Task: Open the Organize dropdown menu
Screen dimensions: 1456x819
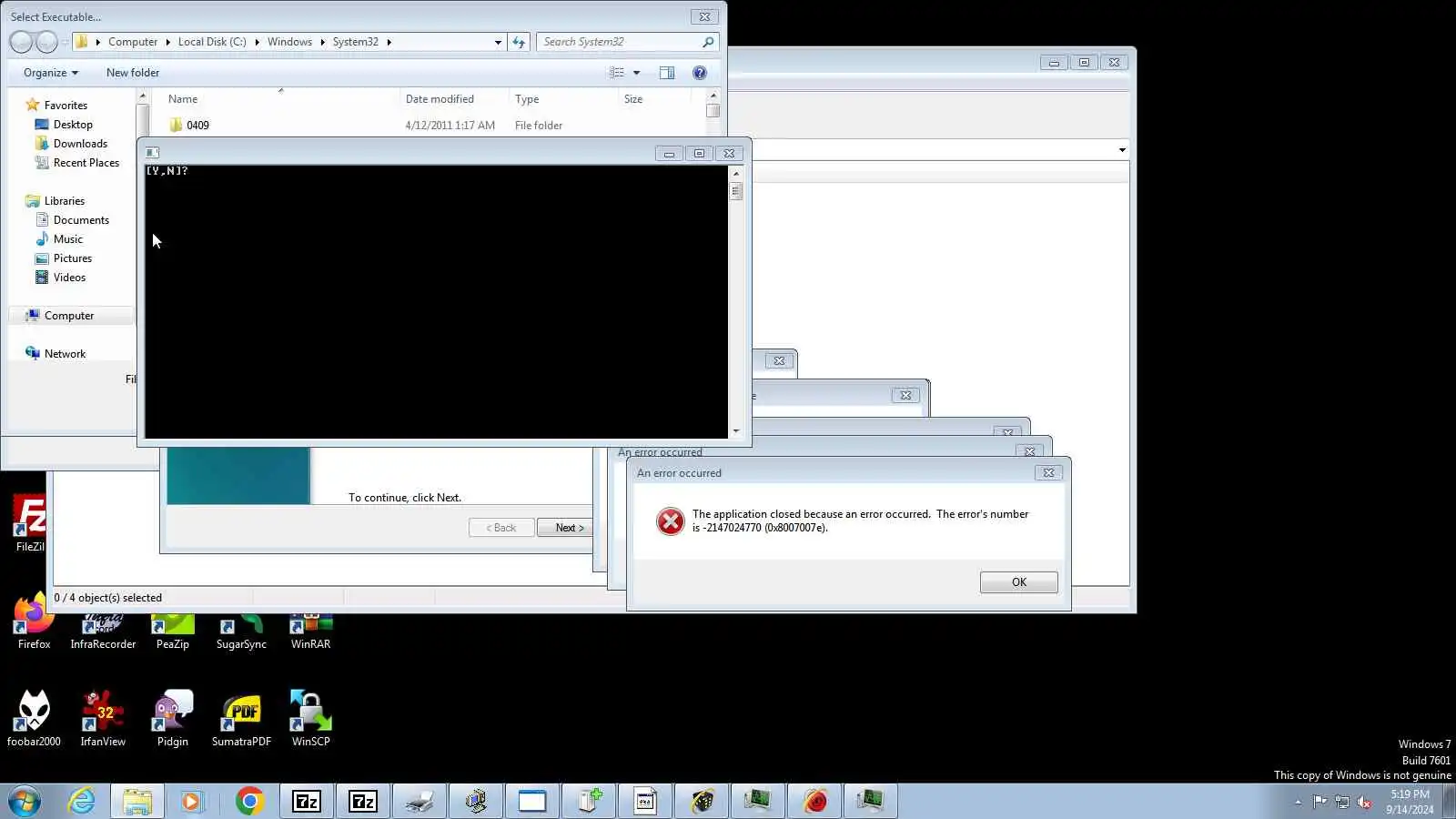Action: 51,73
